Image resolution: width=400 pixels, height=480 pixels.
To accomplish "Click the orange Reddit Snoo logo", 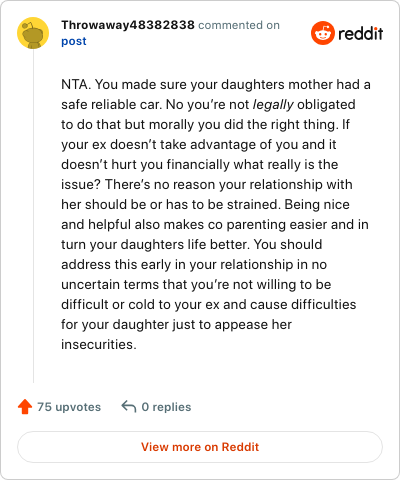I will point(322,33).
